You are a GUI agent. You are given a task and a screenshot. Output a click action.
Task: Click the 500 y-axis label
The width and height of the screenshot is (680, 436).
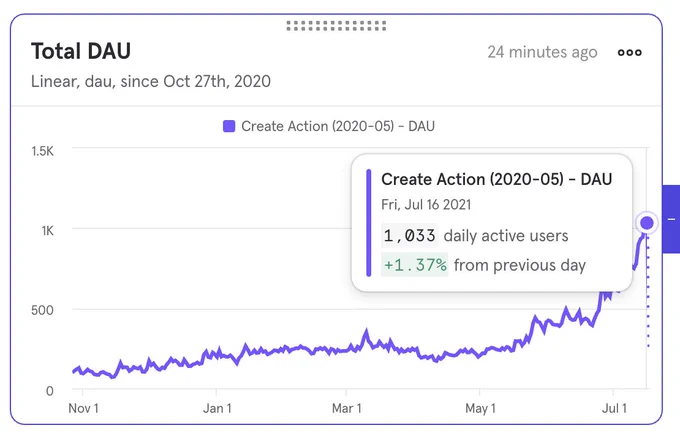(42, 310)
